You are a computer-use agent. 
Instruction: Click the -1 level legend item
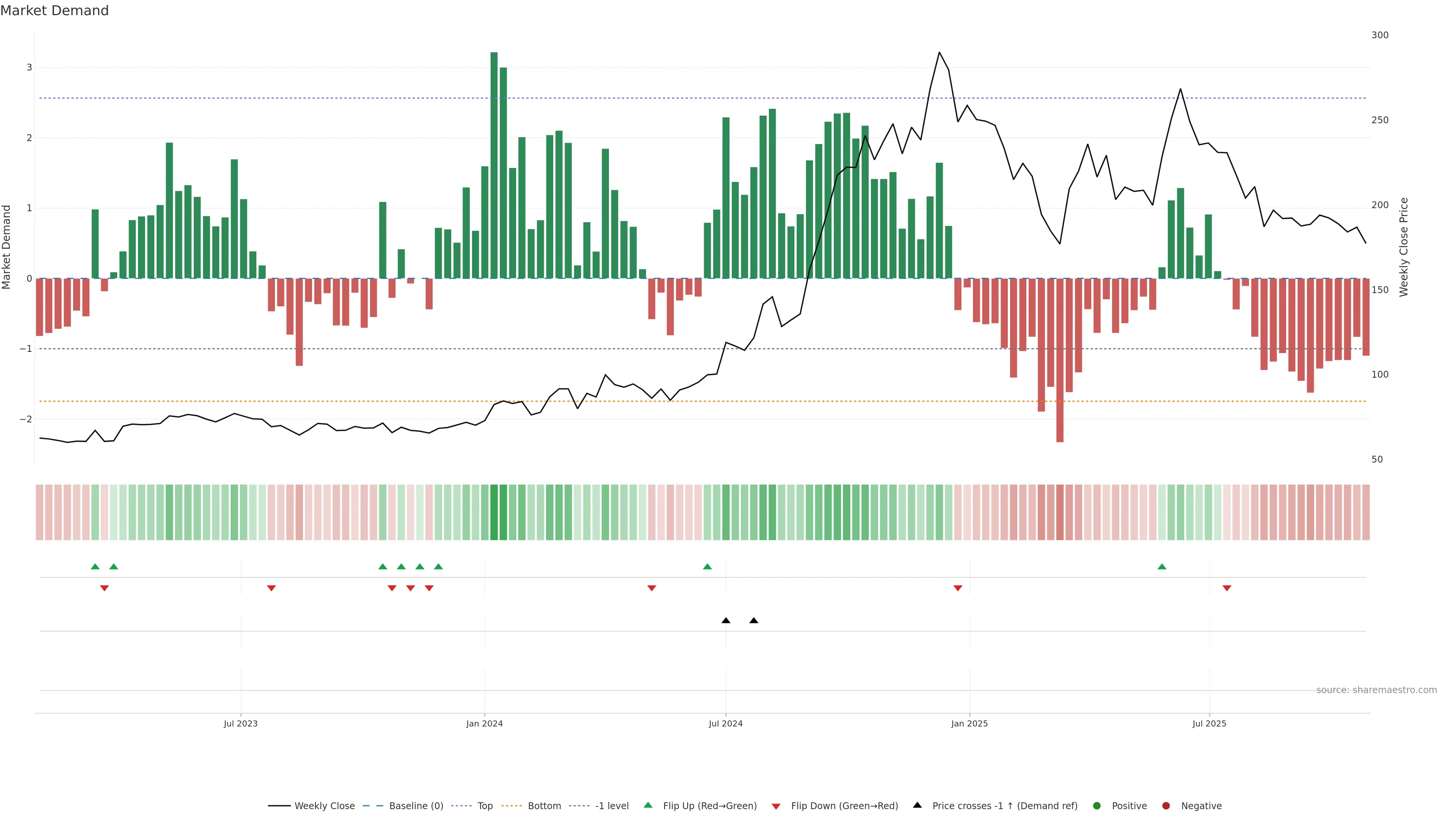[612, 806]
